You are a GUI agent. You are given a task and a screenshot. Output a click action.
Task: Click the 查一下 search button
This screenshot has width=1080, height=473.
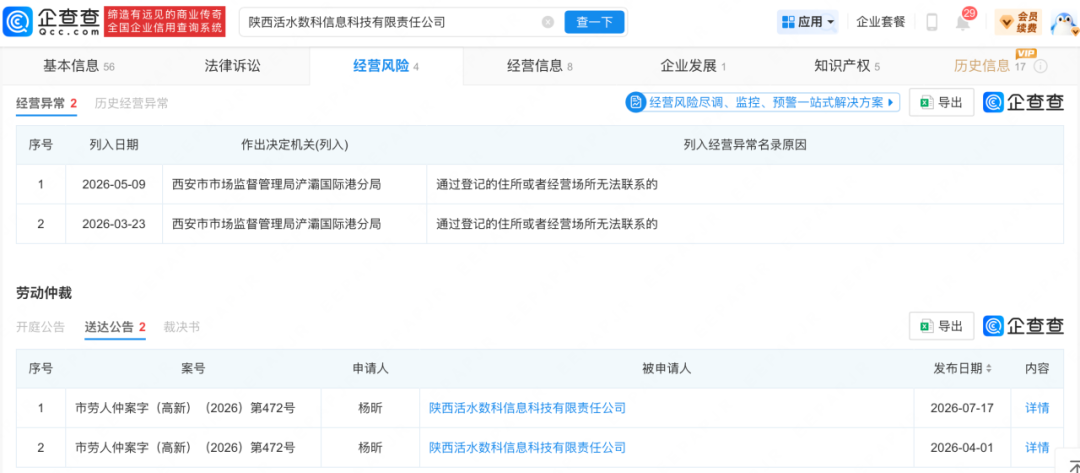pos(594,22)
